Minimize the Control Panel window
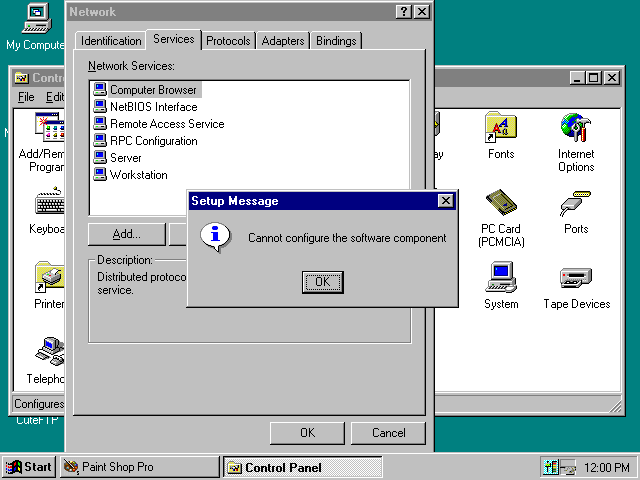 point(577,78)
